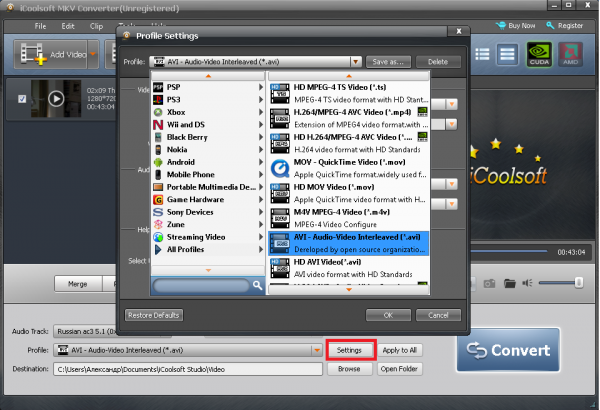Click the Add Video film icon

coord(34,54)
